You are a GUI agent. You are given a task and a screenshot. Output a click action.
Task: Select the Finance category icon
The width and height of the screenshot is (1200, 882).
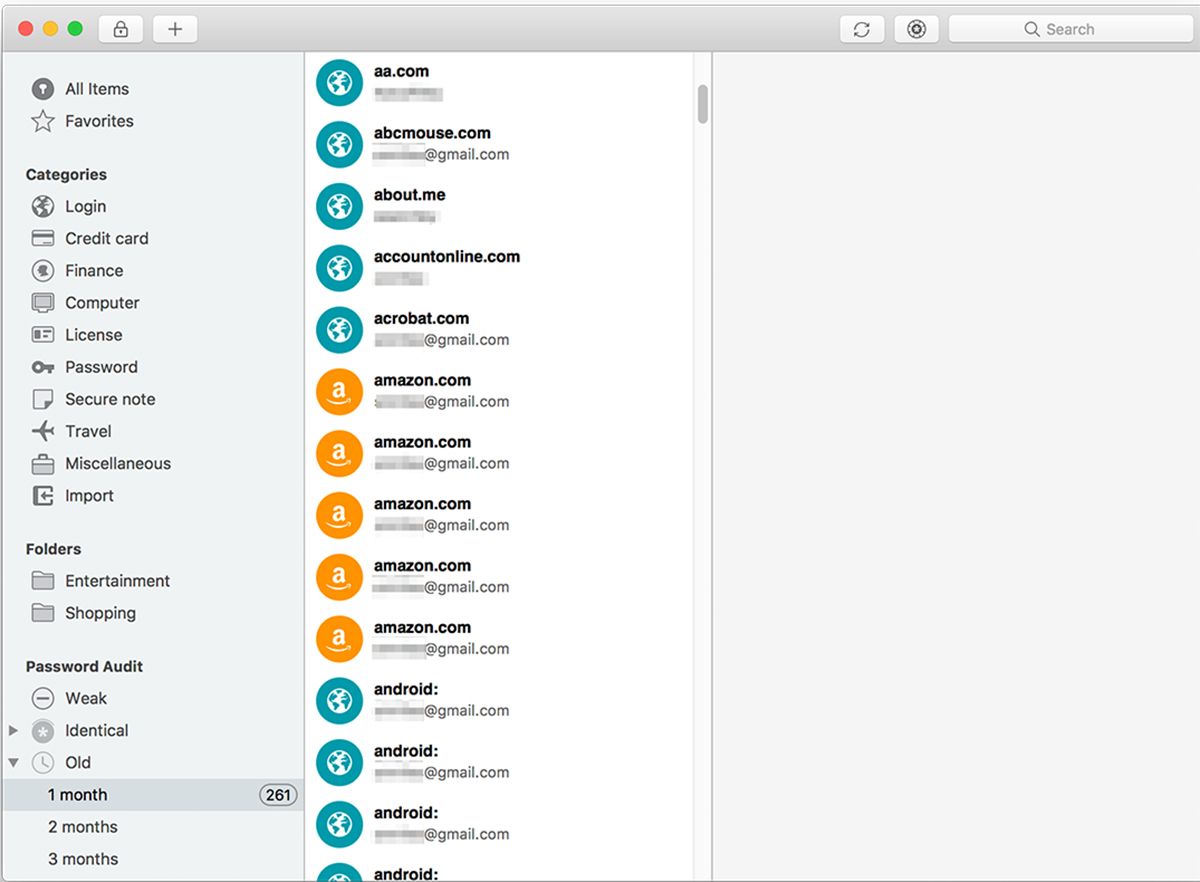[x=42, y=270]
